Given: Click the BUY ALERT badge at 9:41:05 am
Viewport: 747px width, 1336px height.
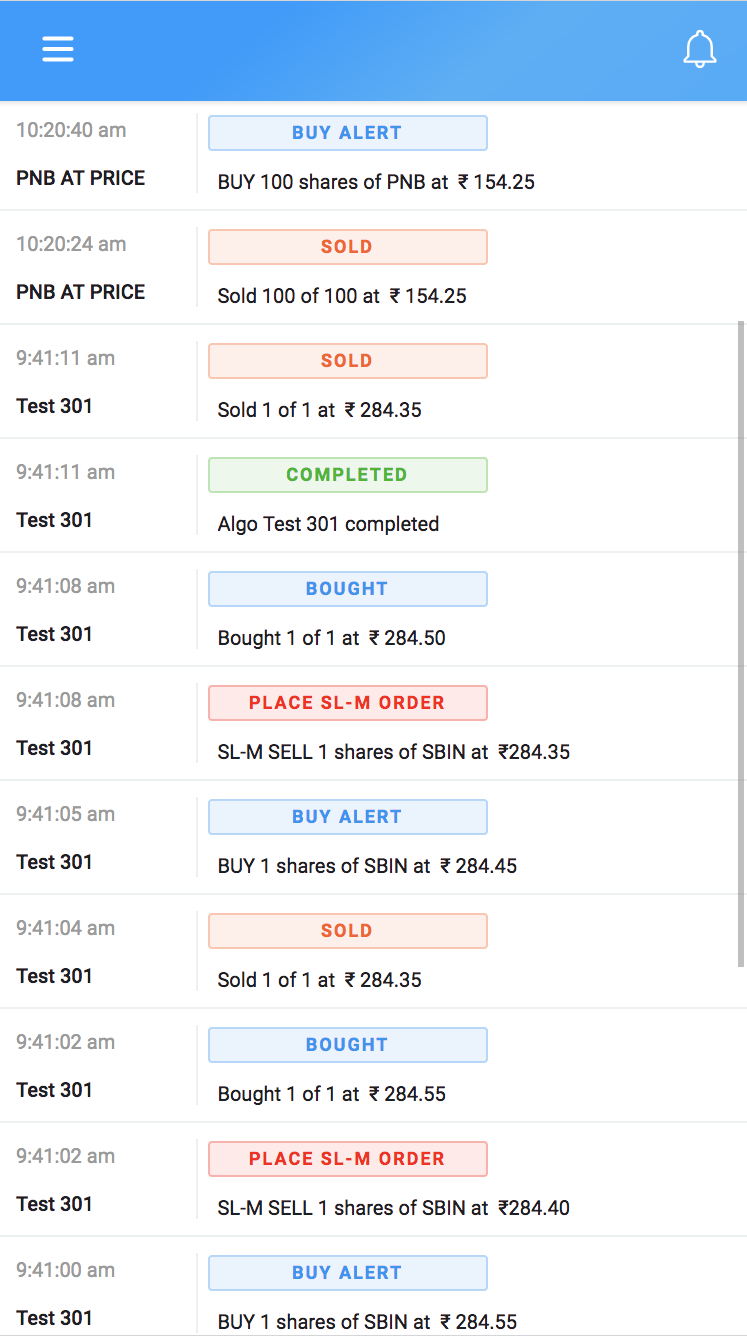Looking at the screenshot, I should (348, 817).
